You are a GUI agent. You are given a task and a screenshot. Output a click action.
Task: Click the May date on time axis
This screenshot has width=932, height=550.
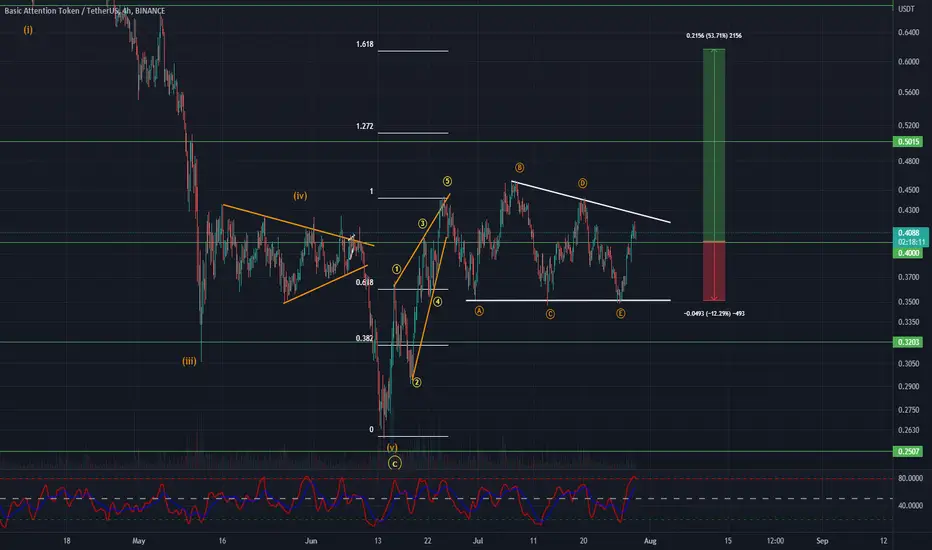138,541
